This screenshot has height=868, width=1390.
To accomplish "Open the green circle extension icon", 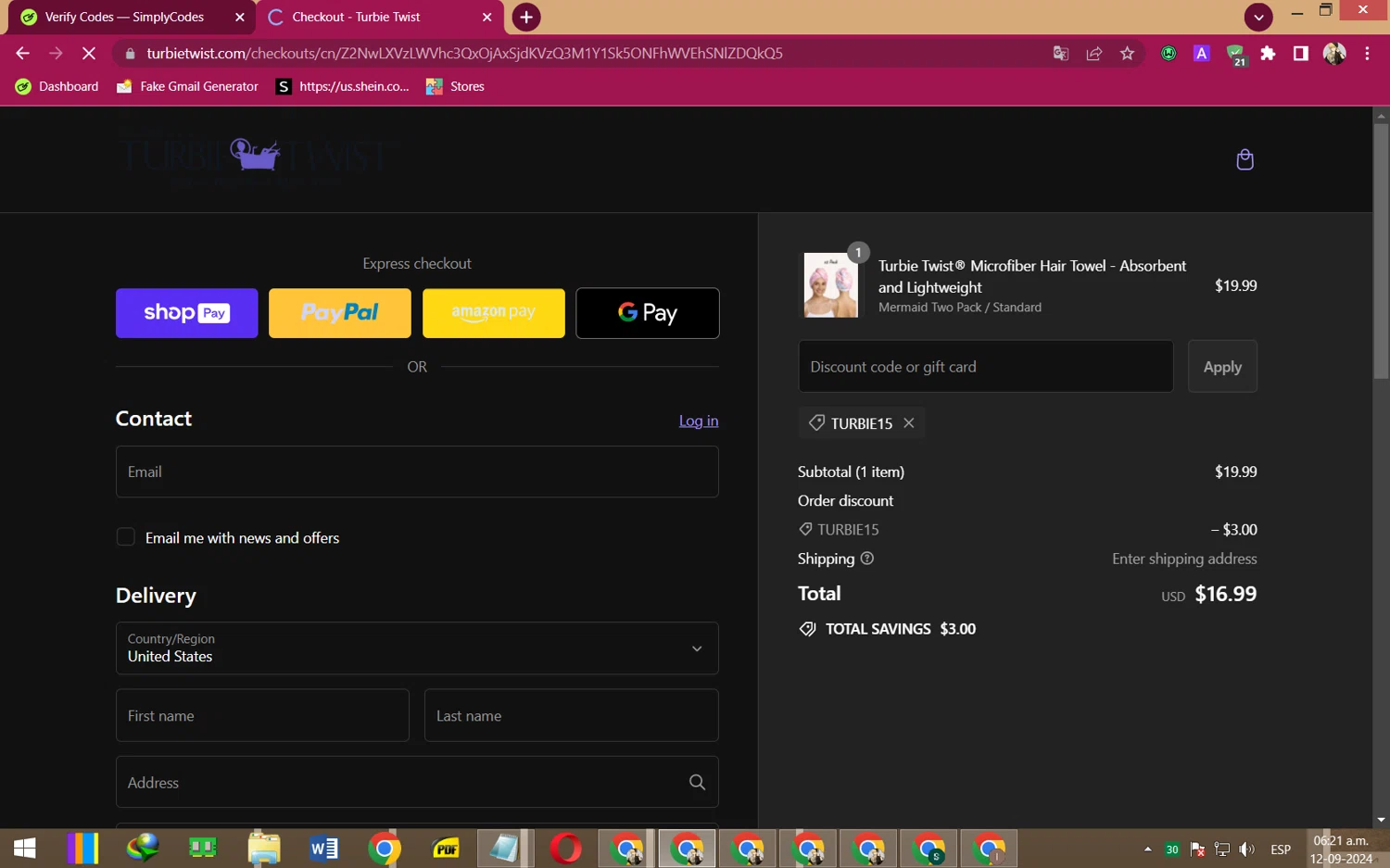I will coord(1169,54).
